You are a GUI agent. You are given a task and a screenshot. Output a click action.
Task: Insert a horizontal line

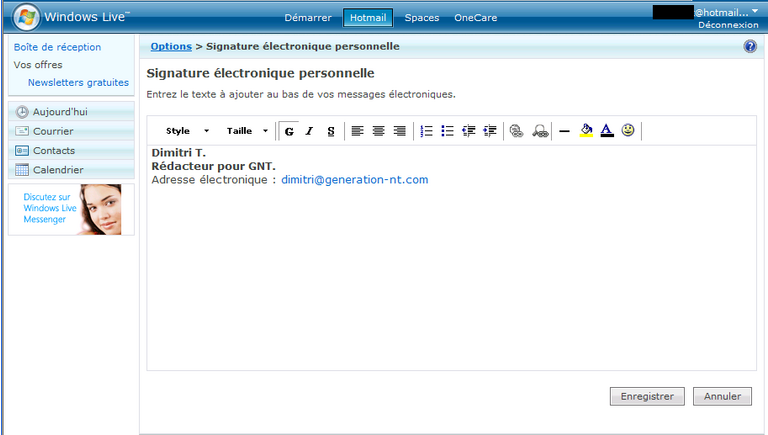[564, 131]
